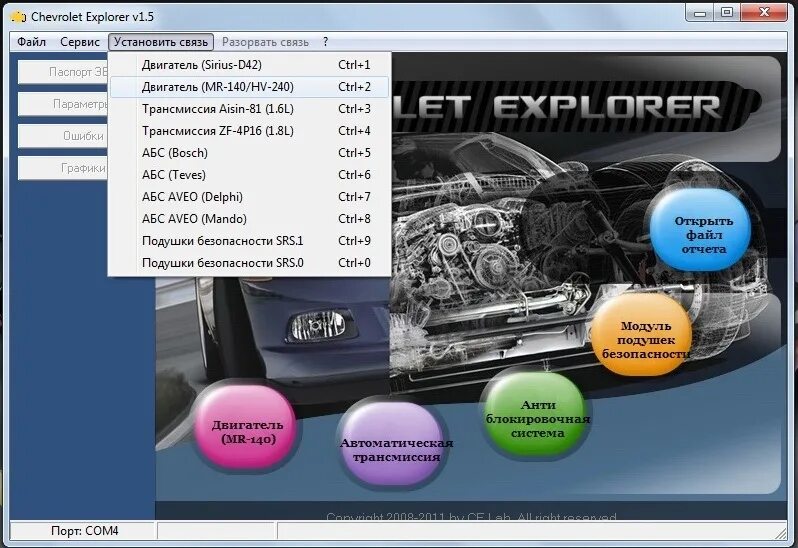Select Трансмиссия ZF-4P16 (1.8L)
The width and height of the screenshot is (798, 548).
click(x=249, y=131)
